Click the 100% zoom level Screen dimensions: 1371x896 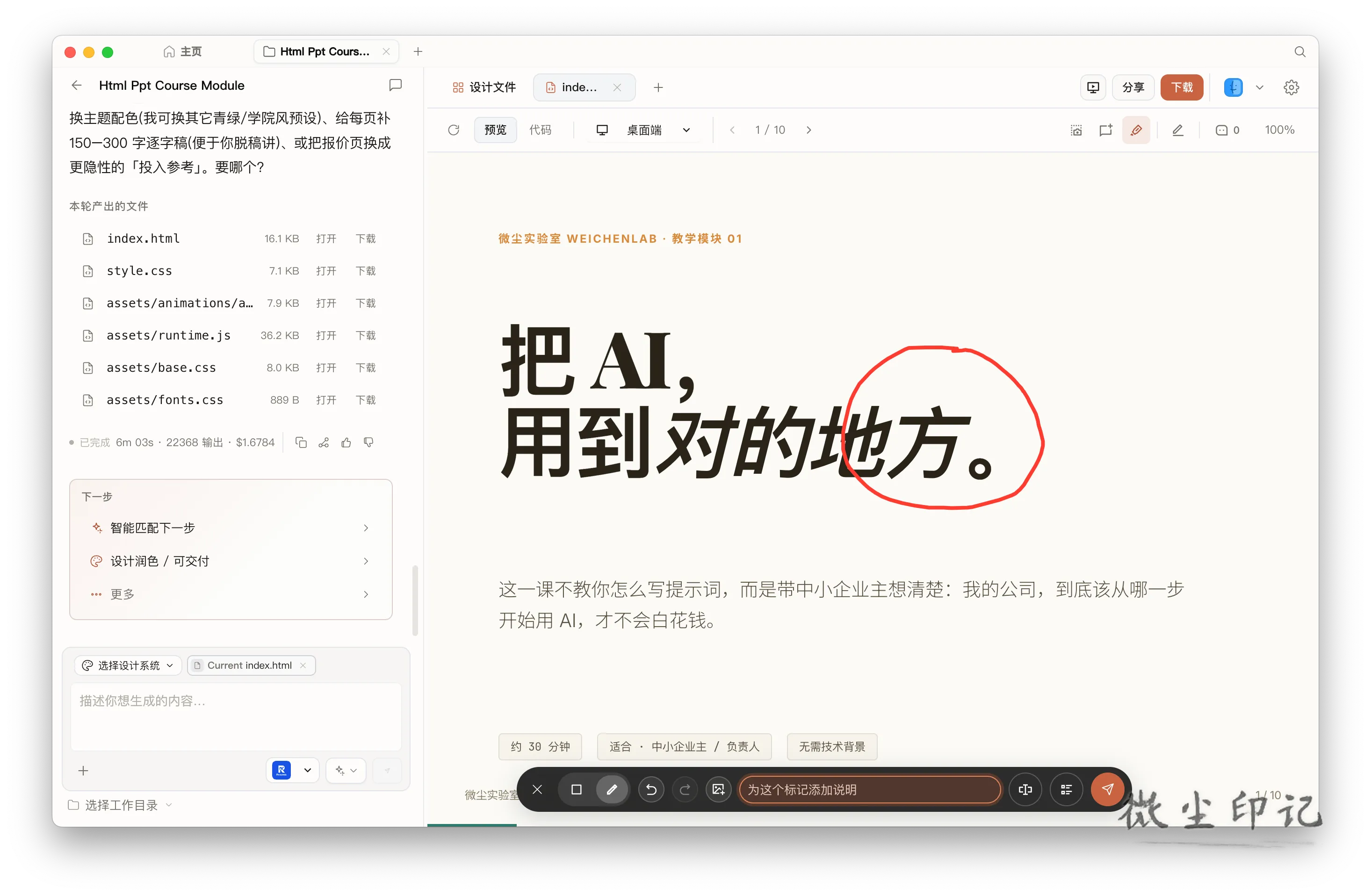1279,130
